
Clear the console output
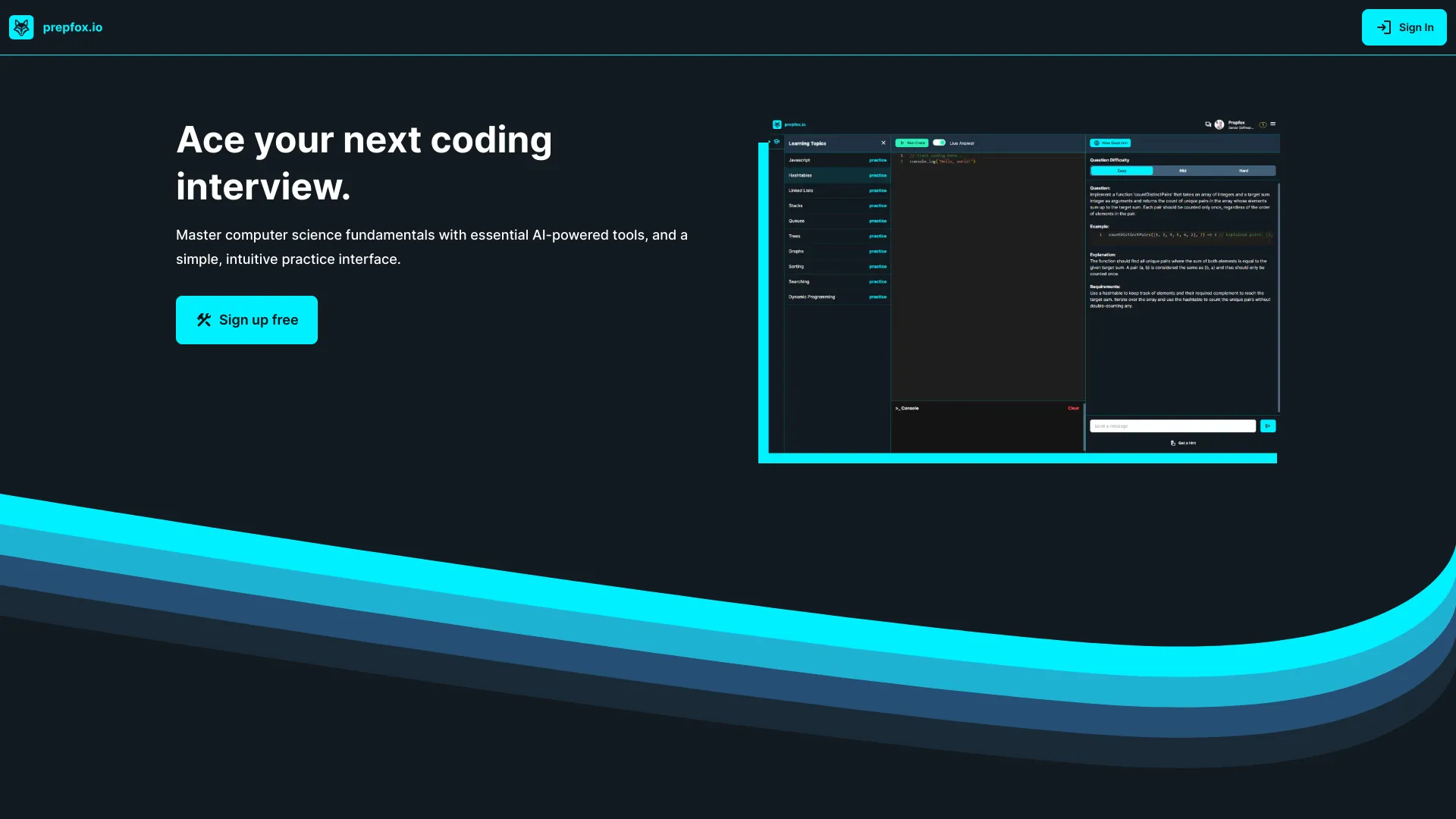pyautogui.click(x=1073, y=408)
